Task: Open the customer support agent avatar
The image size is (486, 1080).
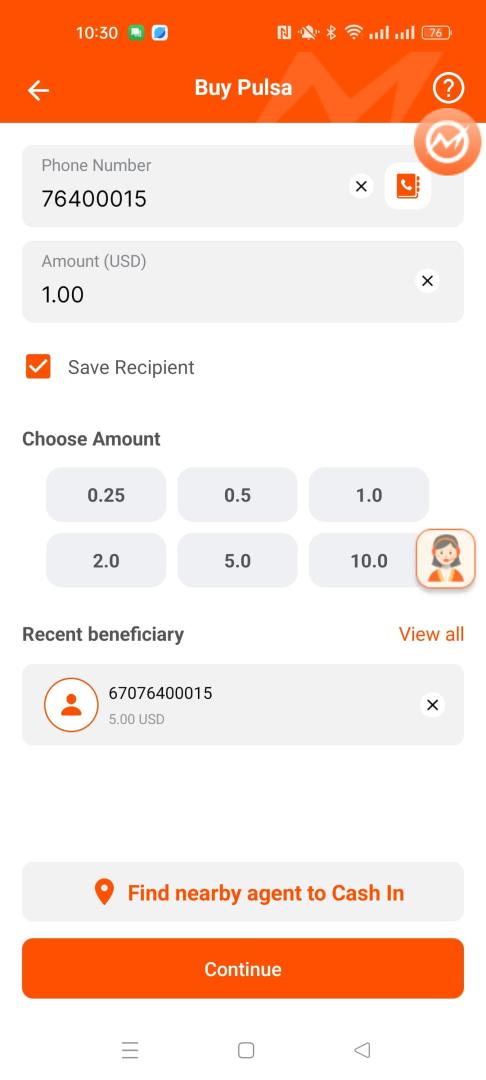Action: 446,558
